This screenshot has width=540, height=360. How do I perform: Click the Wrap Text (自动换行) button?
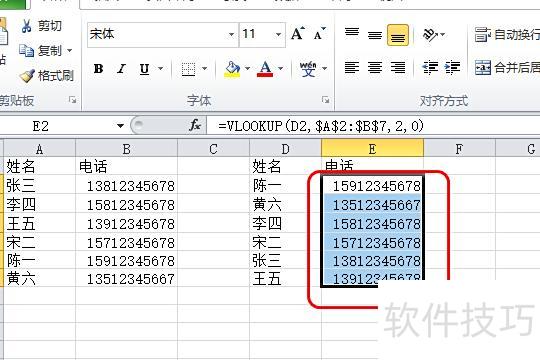(x=507, y=34)
